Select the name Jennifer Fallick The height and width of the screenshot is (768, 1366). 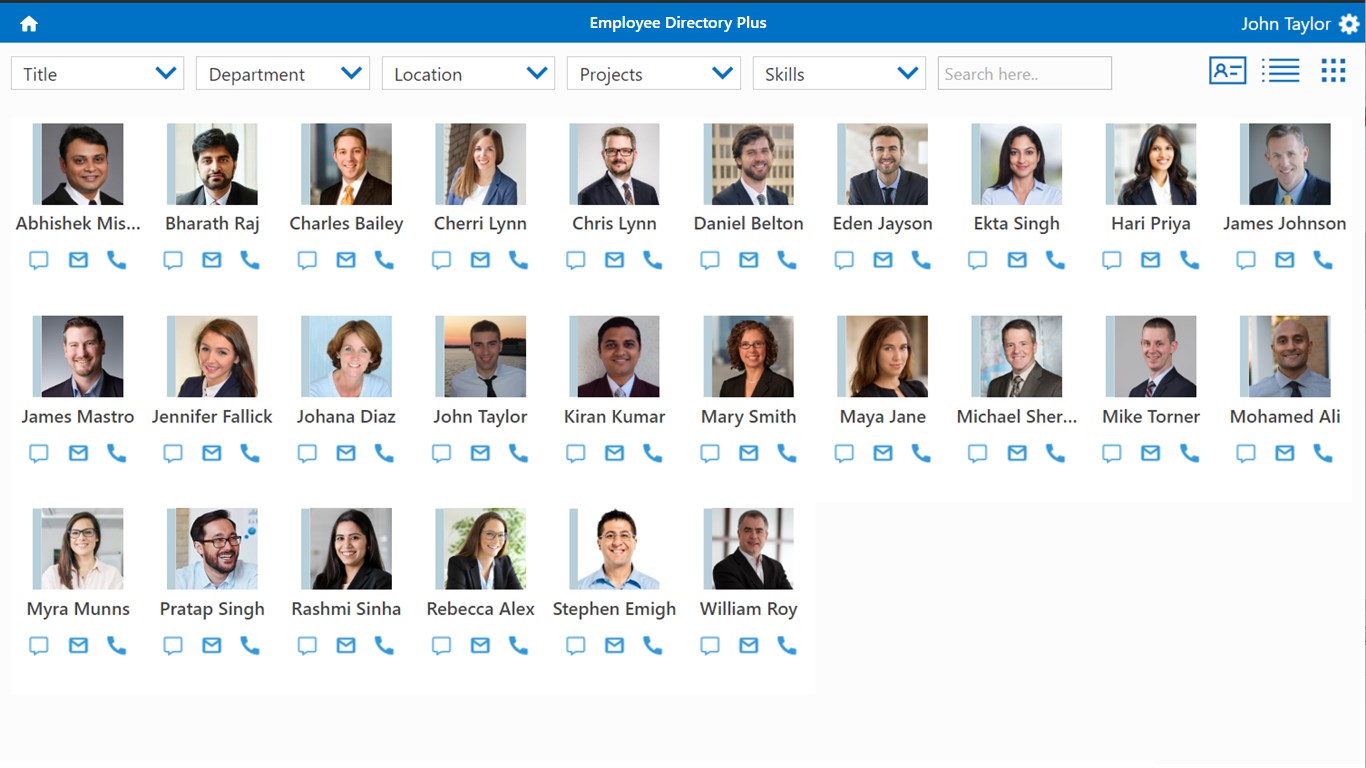[212, 416]
